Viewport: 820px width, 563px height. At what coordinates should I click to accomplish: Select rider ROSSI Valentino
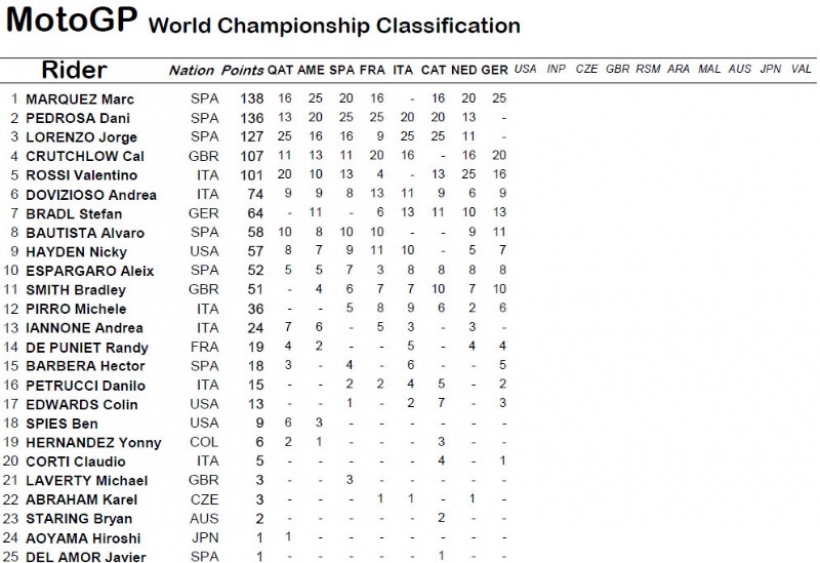point(82,175)
